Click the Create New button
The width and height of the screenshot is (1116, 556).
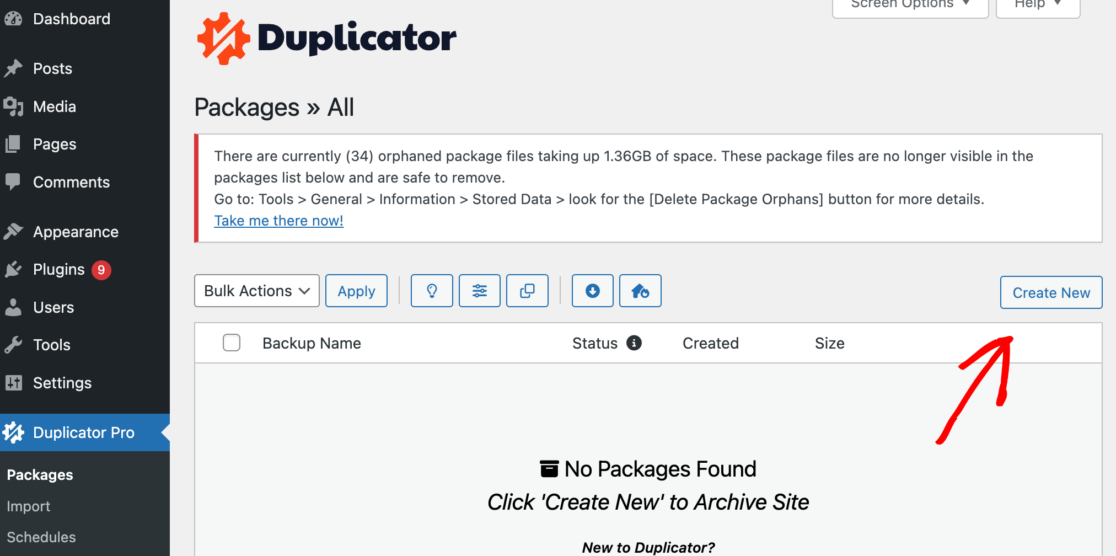click(1051, 293)
